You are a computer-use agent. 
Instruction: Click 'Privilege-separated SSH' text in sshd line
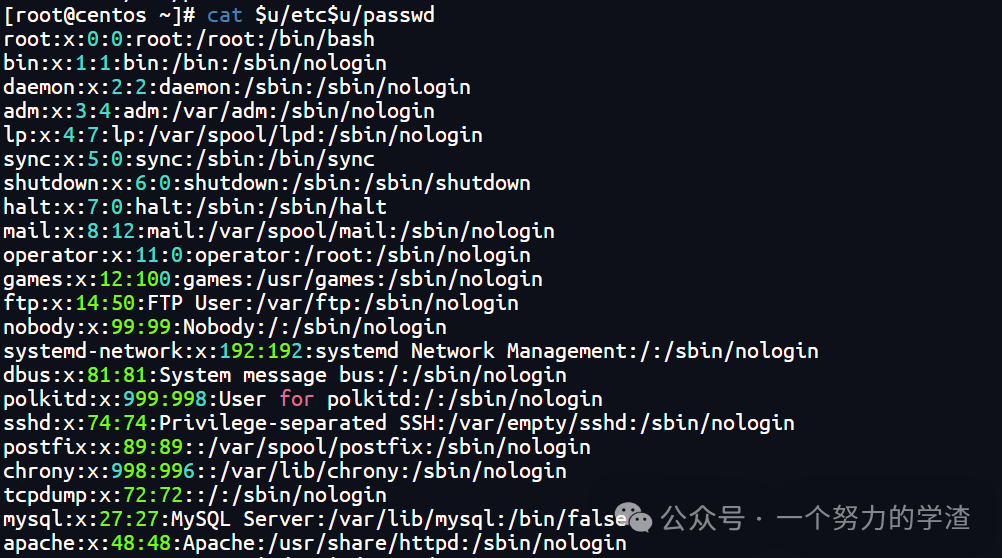click(x=297, y=422)
